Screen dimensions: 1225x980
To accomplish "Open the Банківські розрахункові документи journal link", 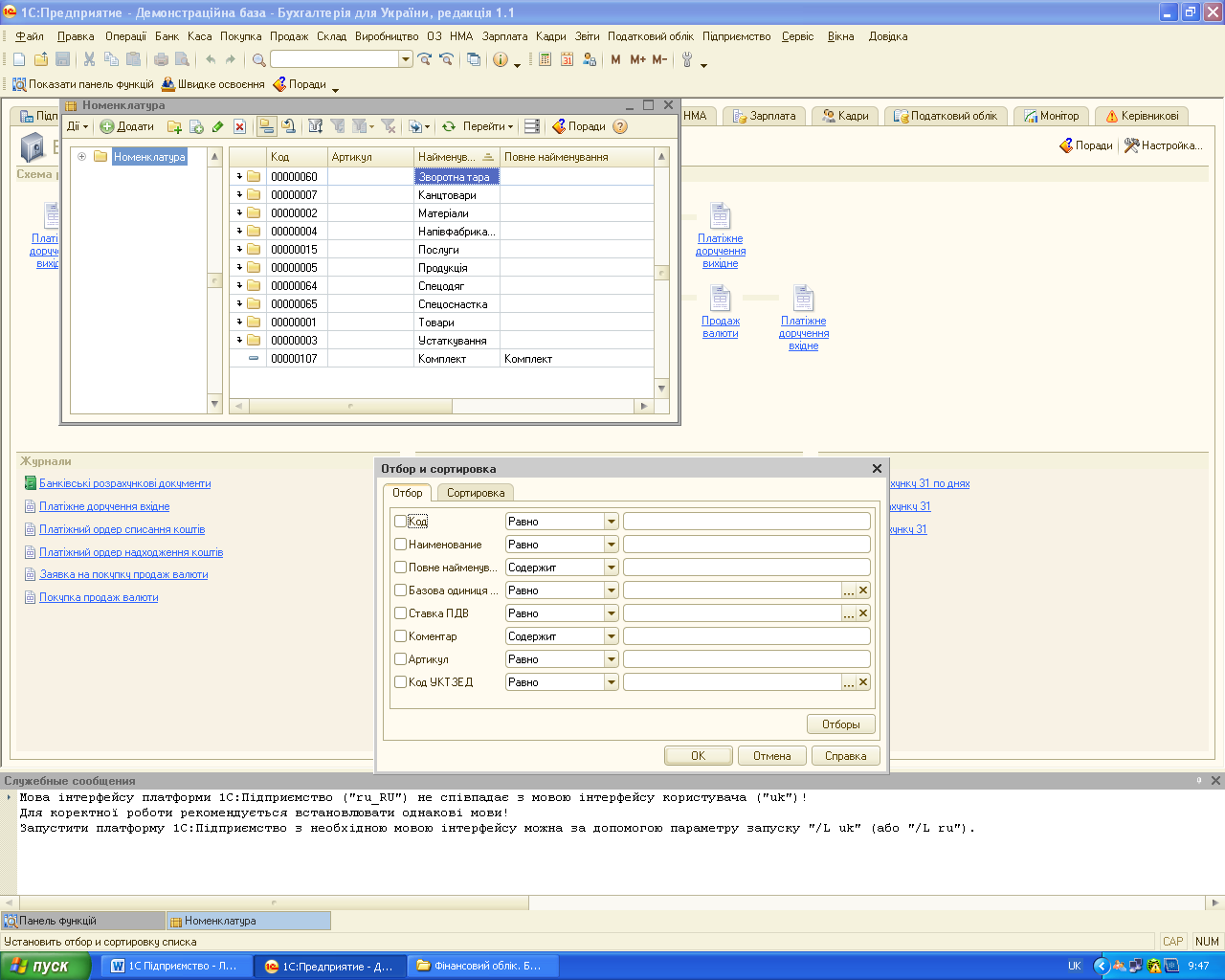I will point(125,484).
